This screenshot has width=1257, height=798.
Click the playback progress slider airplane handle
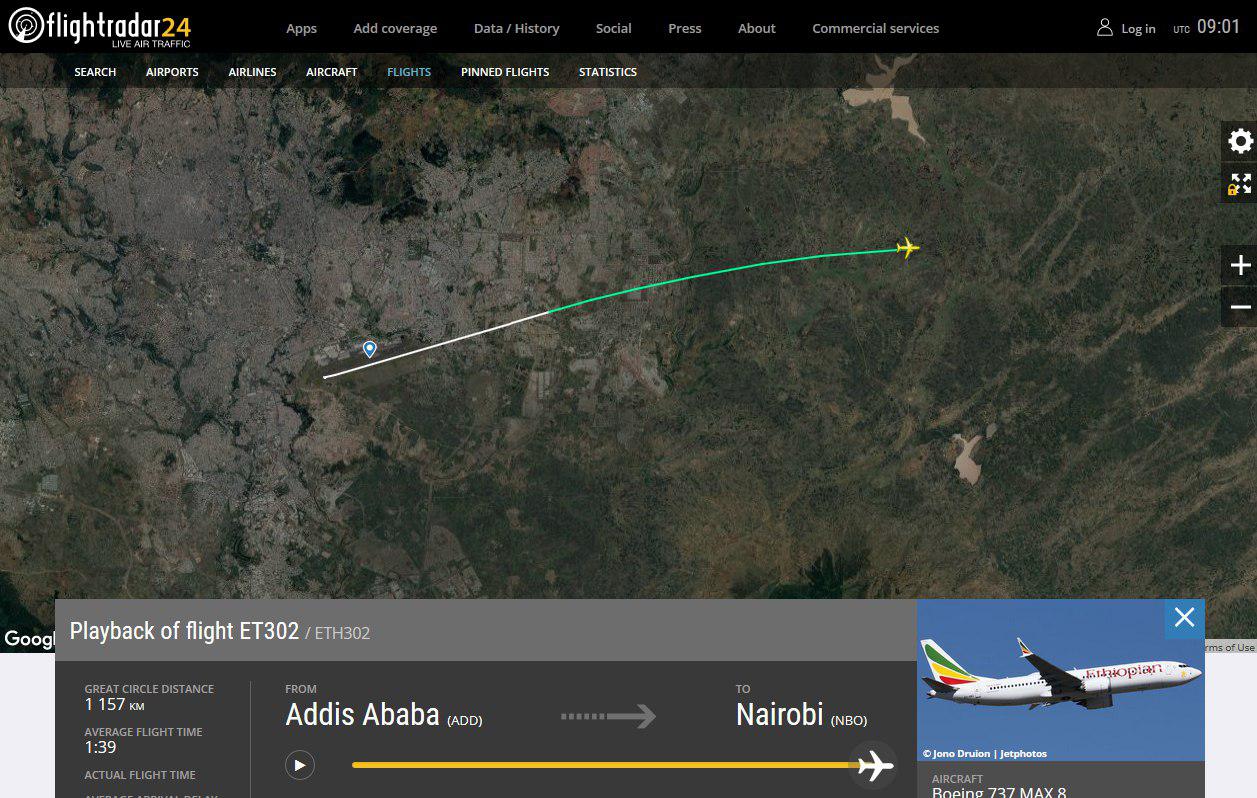[875, 766]
